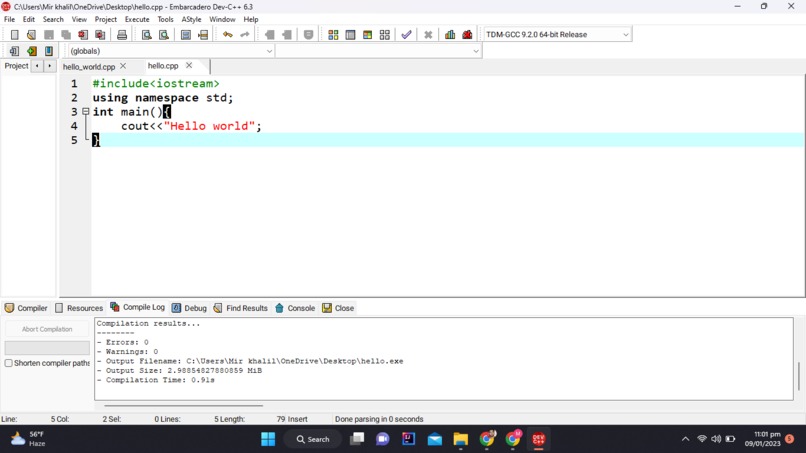Open the TDM-GCC compiler set dropdown
The height and width of the screenshot is (453, 806).
(x=557, y=34)
